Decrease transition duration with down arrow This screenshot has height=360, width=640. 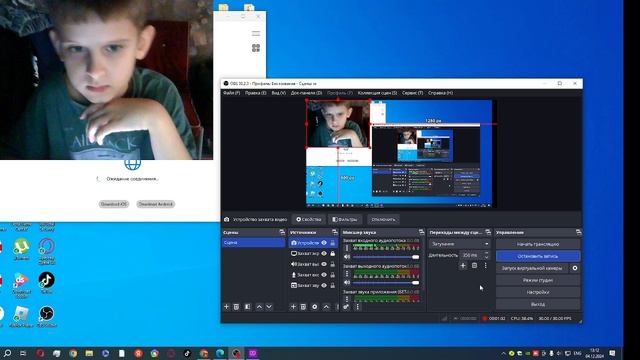486,257
